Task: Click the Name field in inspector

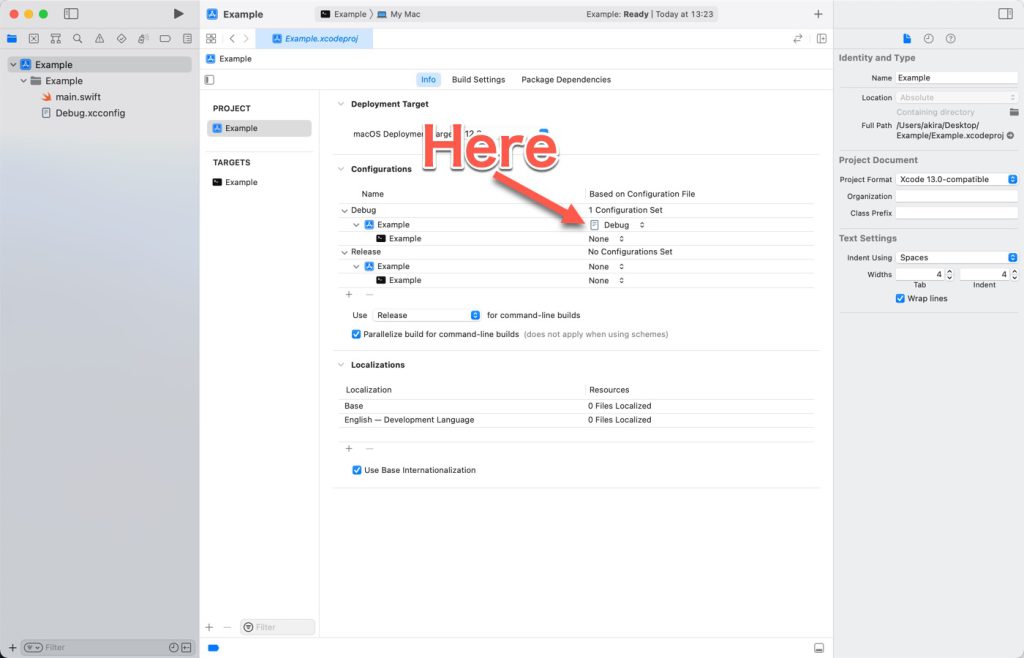Action: [x=956, y=78]
